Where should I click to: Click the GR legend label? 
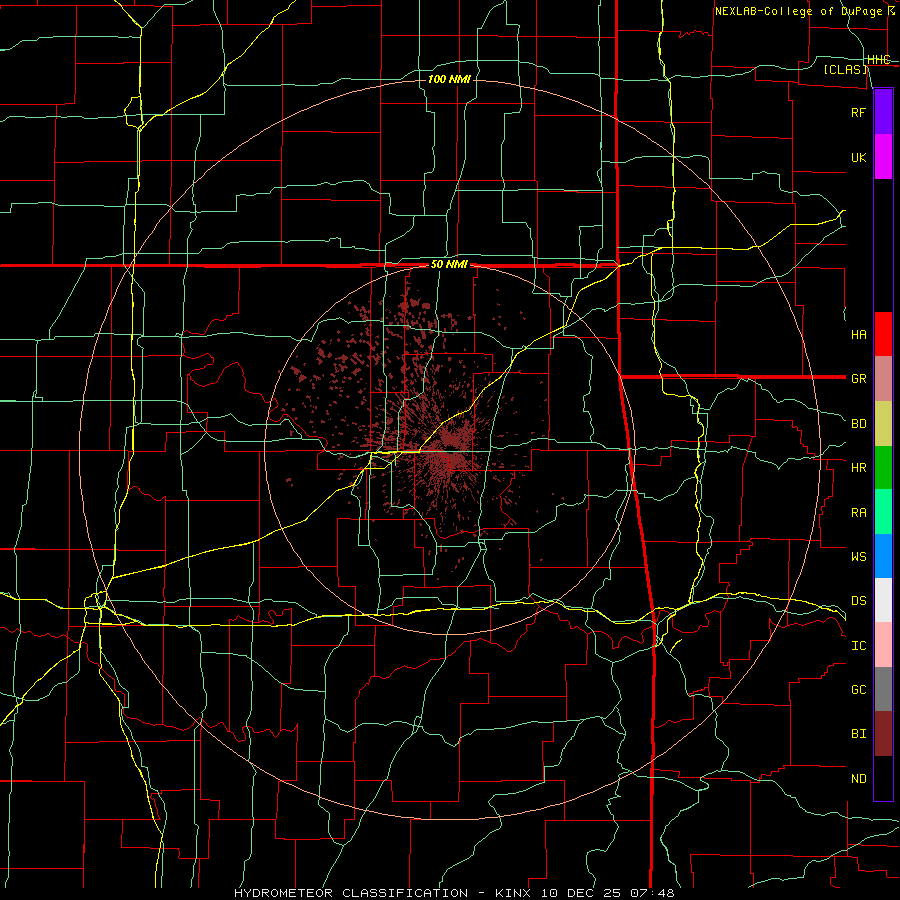tap(858, 379)
